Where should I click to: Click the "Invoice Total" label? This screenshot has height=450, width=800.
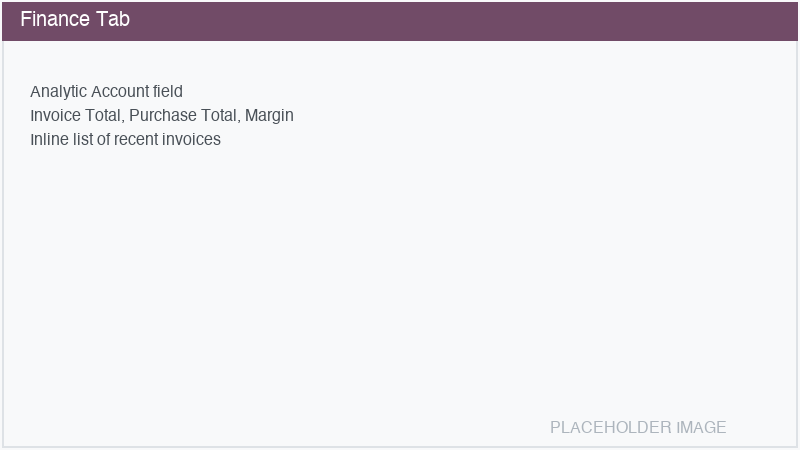click(x=76, y=116)
